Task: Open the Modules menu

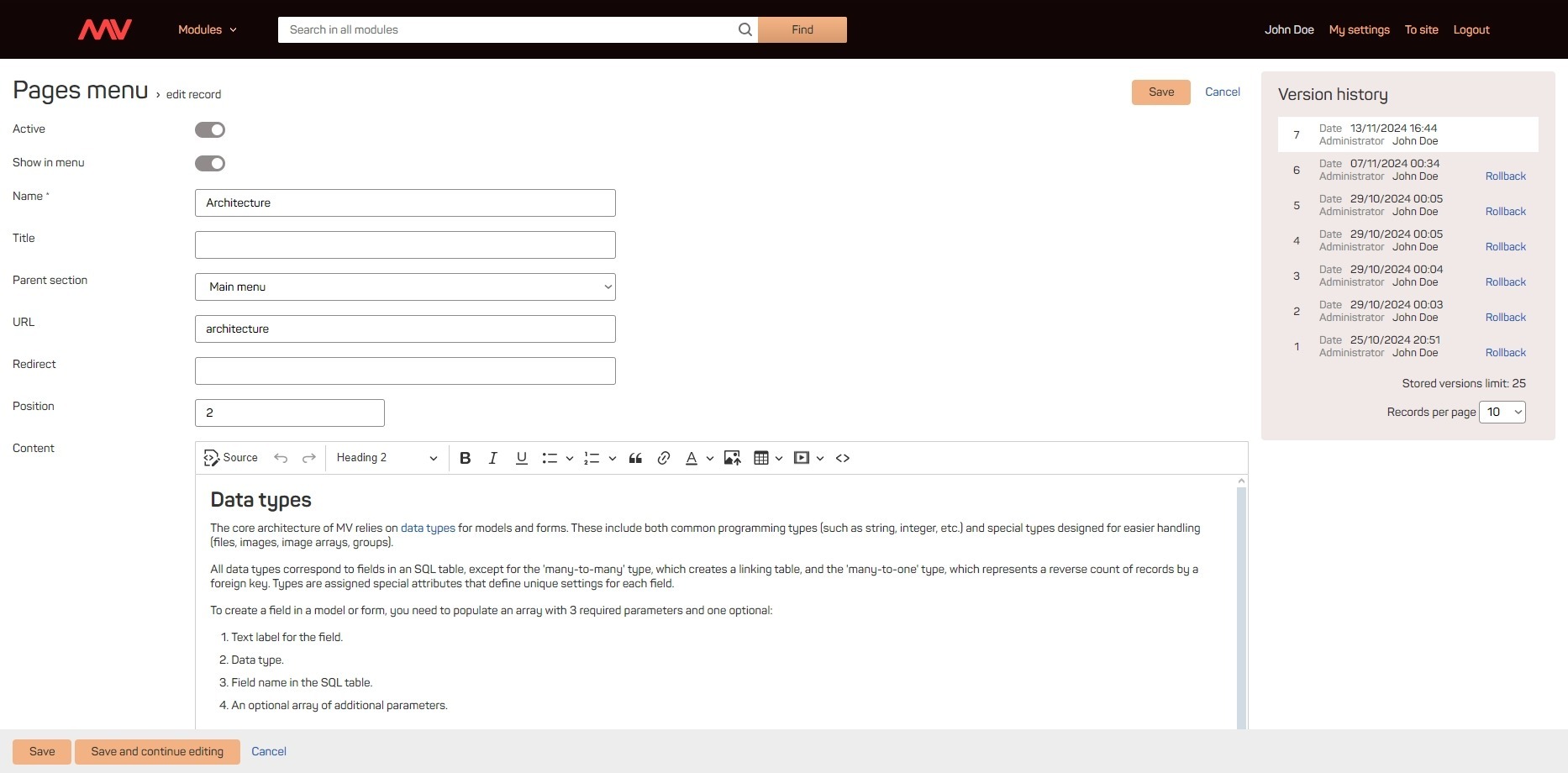Action: (x=207, y=29)
